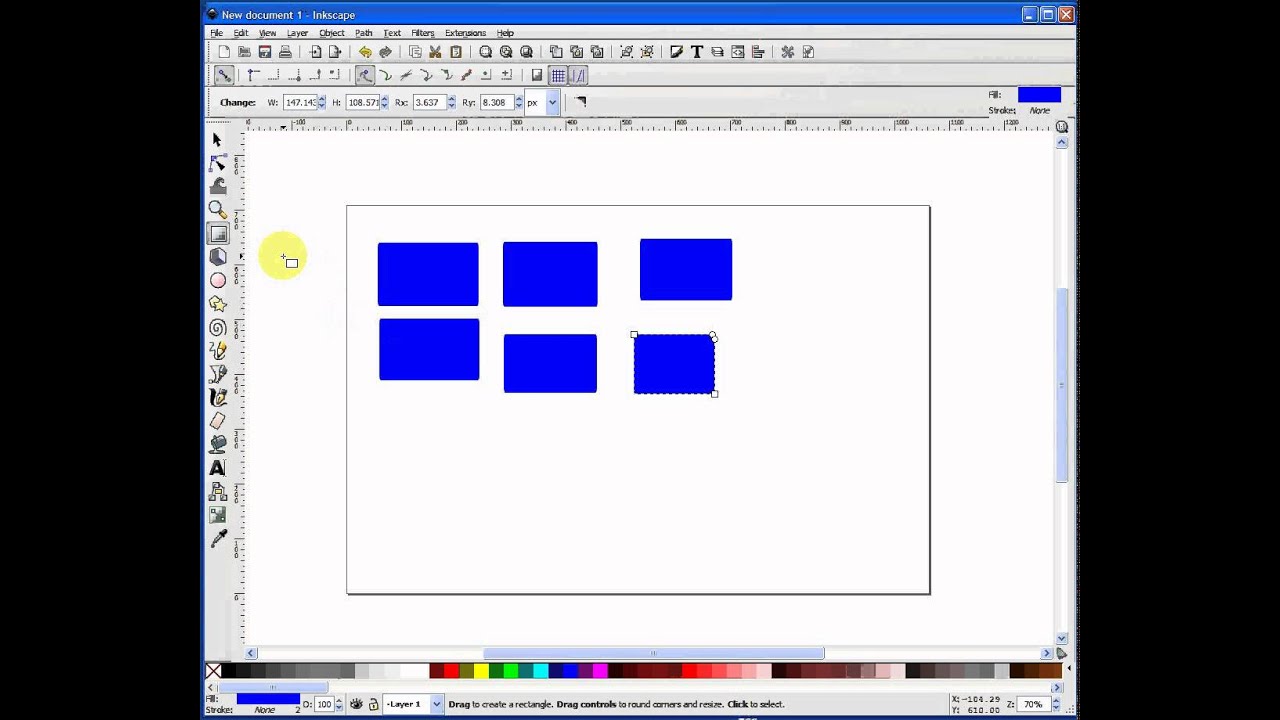Toggle snap to guides button
This screenshot has width=1280, height=720.
[577, 75]
